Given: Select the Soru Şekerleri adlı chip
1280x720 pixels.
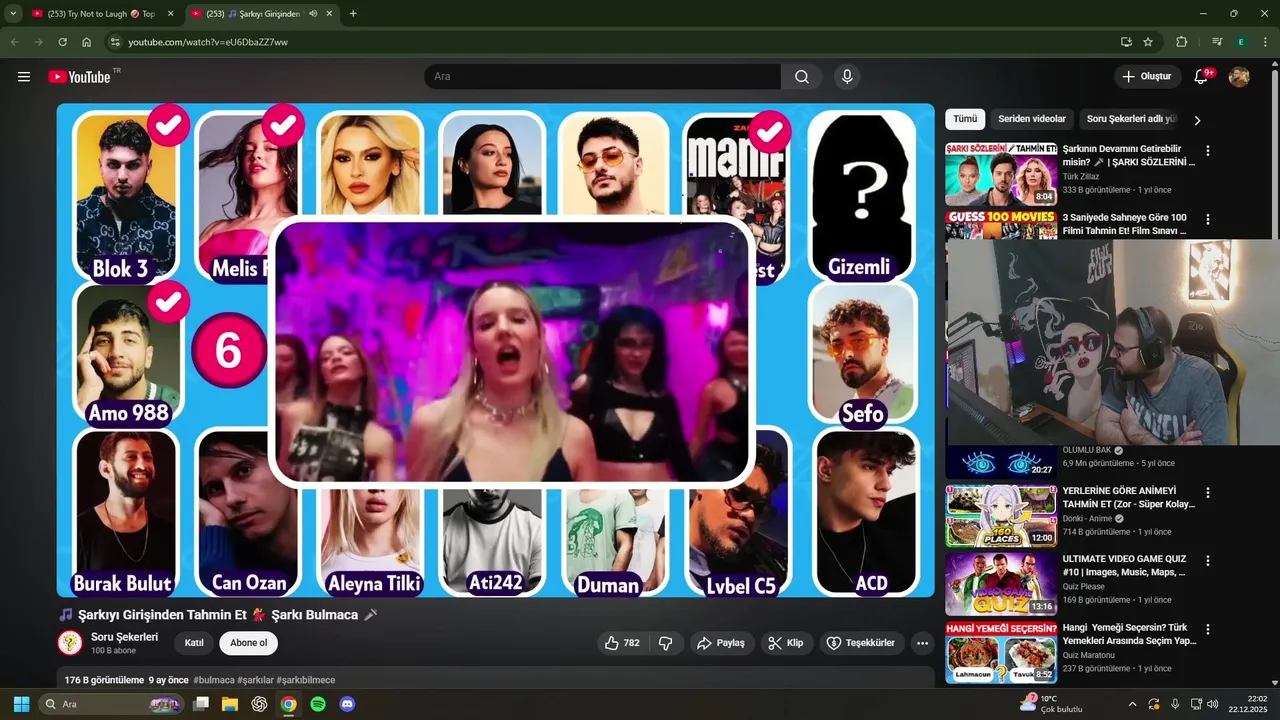Looking at the screenshot, I should coord(1131,119).
